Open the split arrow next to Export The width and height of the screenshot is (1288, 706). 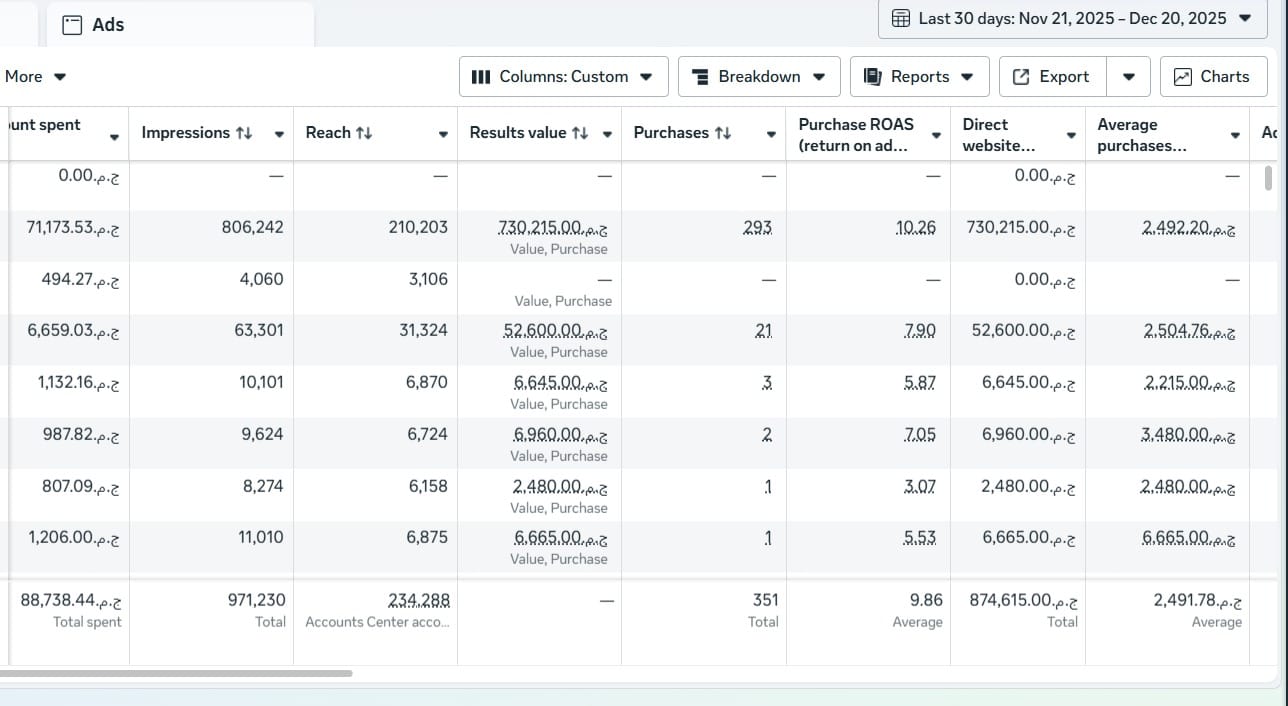click(1129, 77)
